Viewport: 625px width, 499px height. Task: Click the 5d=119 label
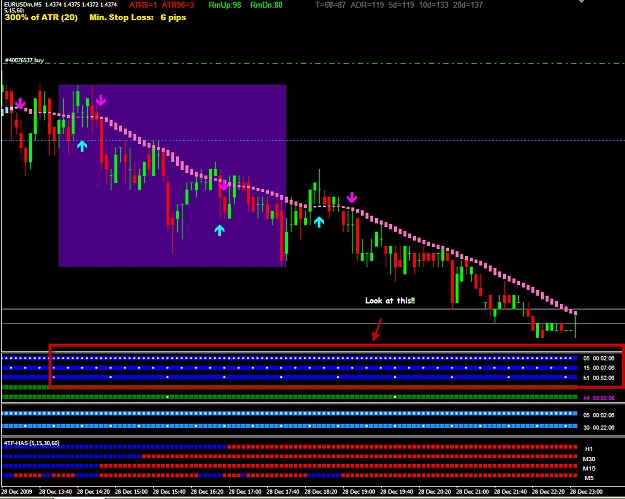pos(401,5)
